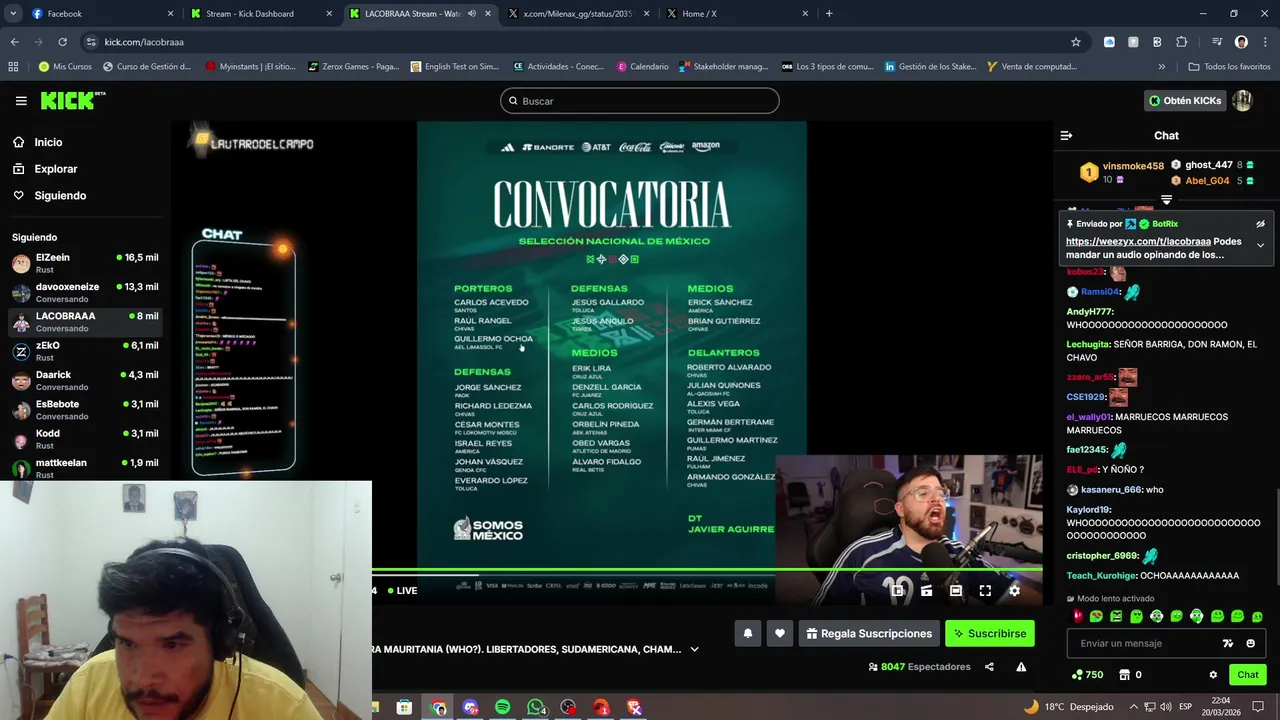This screenshot has height=720, width=1280.
Task: Expand the pinned BotRix message chevron
Action: tap(1260, 245)
